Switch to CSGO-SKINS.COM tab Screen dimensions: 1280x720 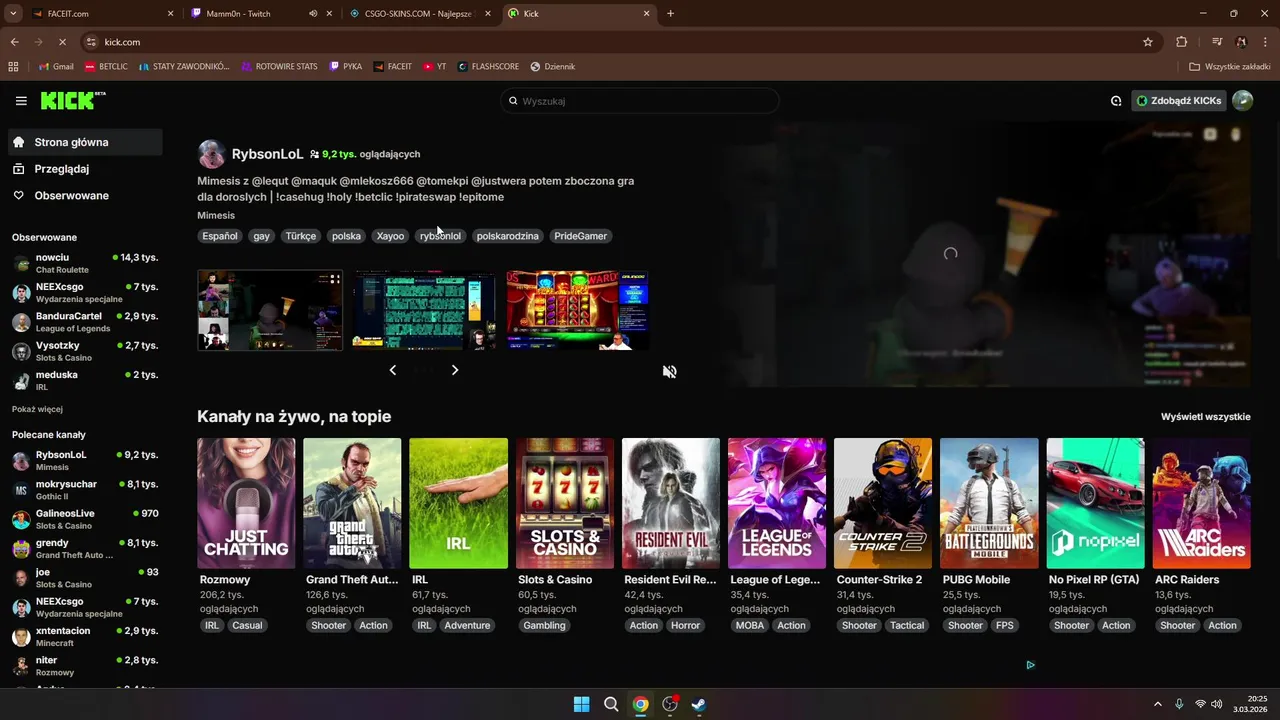[x=420, y=14]
